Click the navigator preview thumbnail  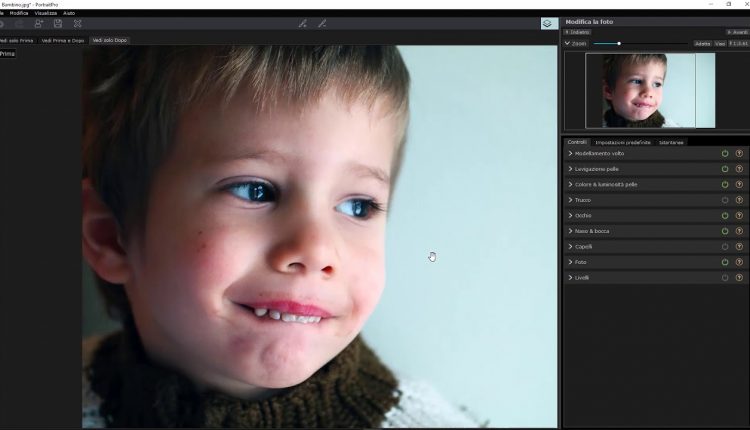tap(650, 90)
